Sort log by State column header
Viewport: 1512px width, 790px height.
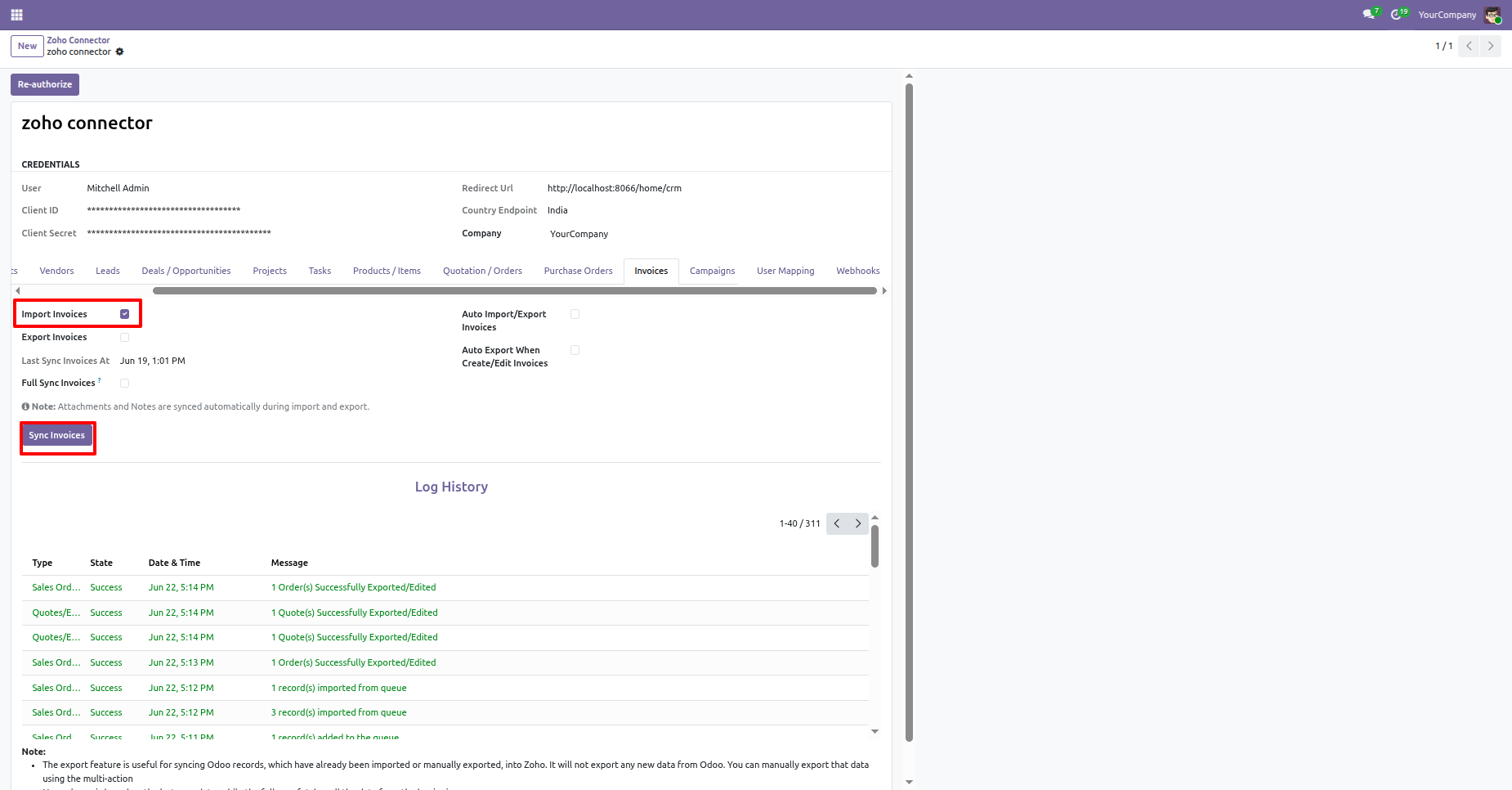[101, 563]
